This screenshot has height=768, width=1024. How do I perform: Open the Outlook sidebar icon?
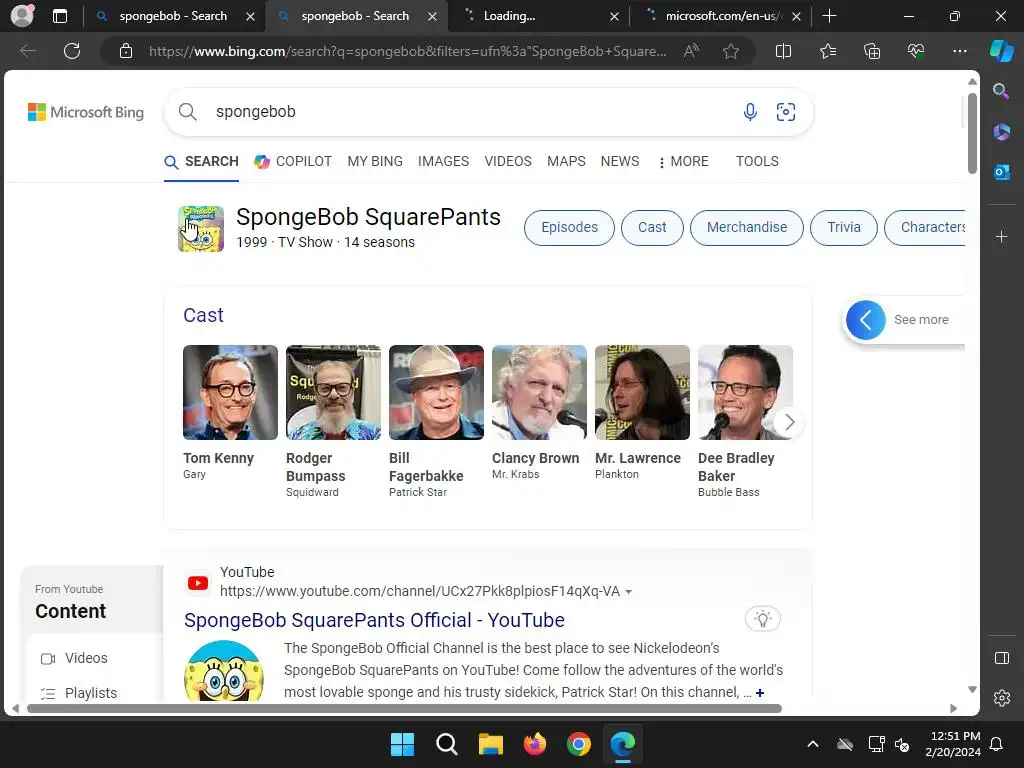point(1001,172)
